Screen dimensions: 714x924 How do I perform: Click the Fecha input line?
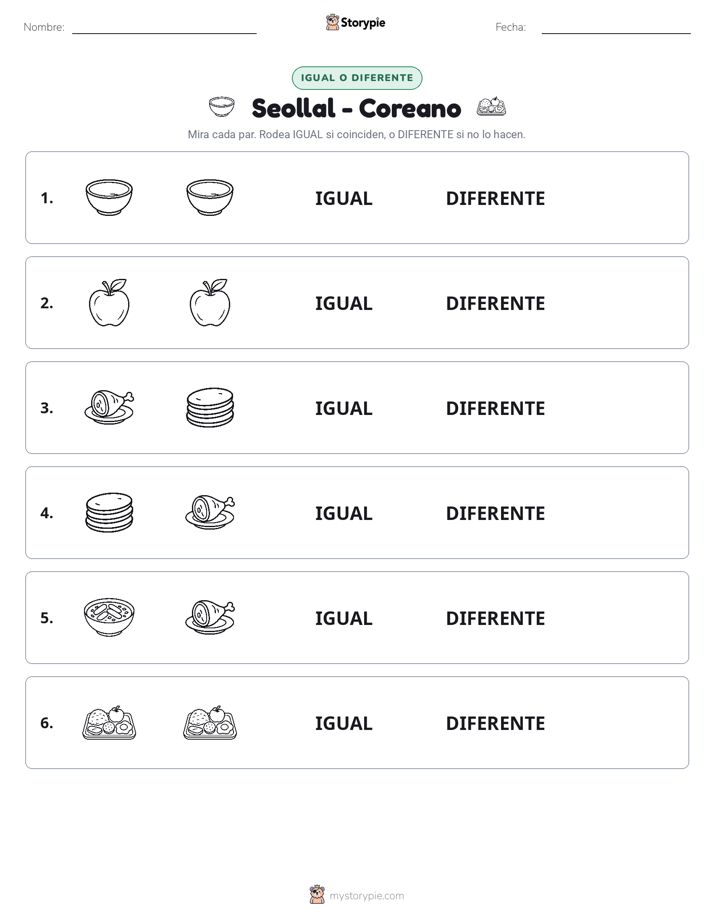point(616,28)
